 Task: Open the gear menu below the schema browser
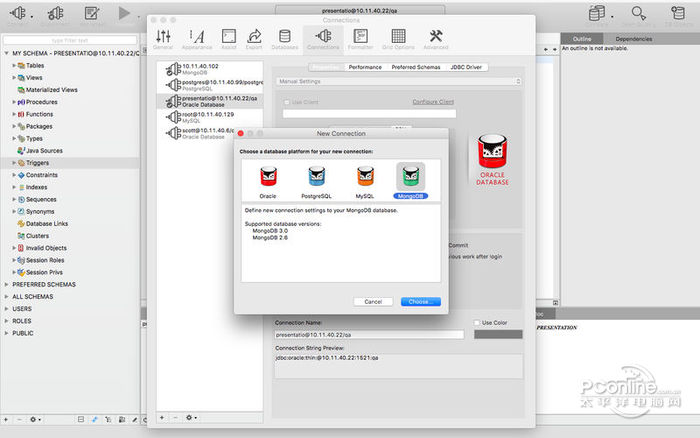pos(35,420)
